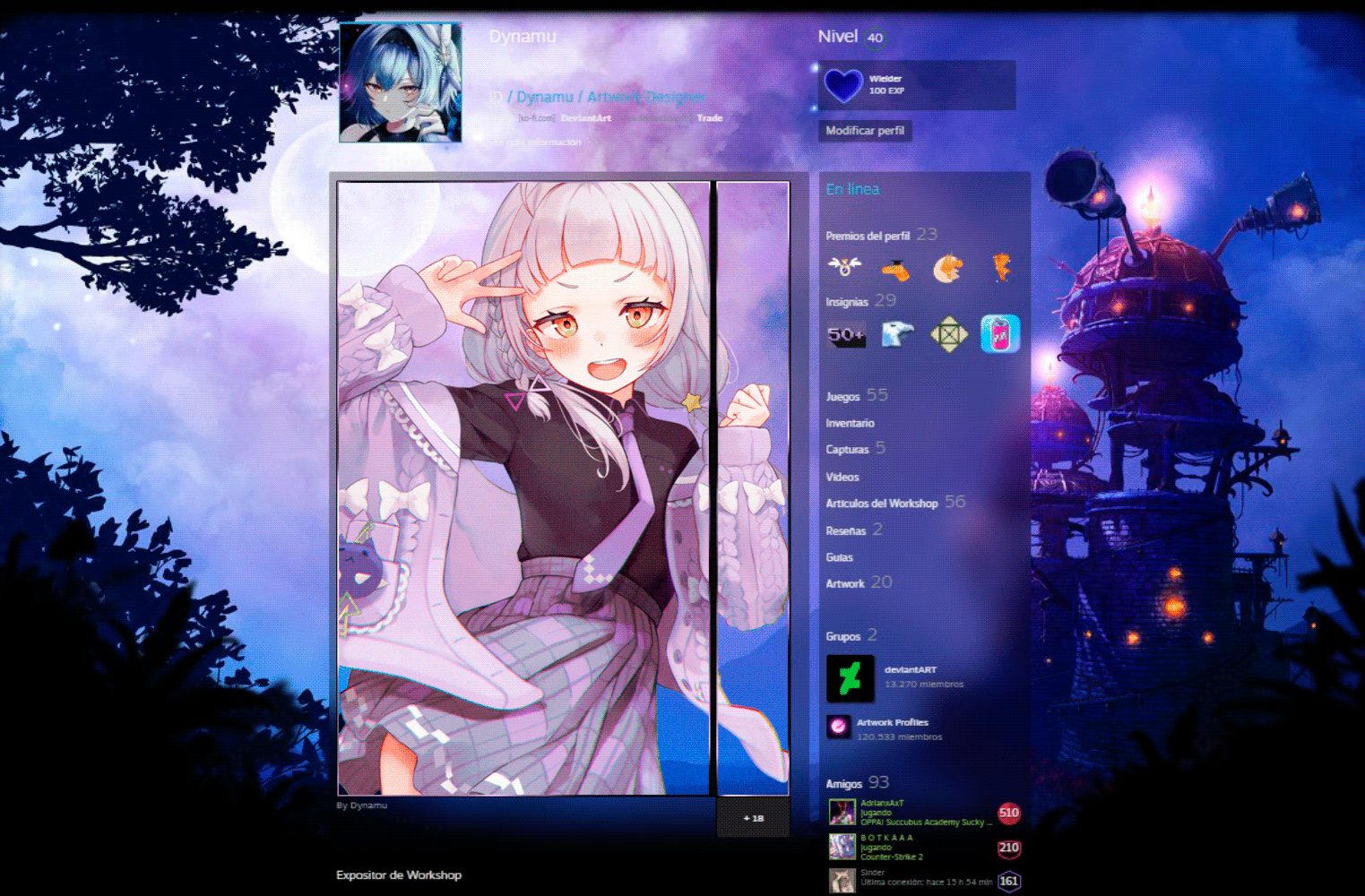Click B O T K A A A friend avatar
The height and width of the screenshot is (896, 1365).
pyautogui.click(x=842, y=847)
